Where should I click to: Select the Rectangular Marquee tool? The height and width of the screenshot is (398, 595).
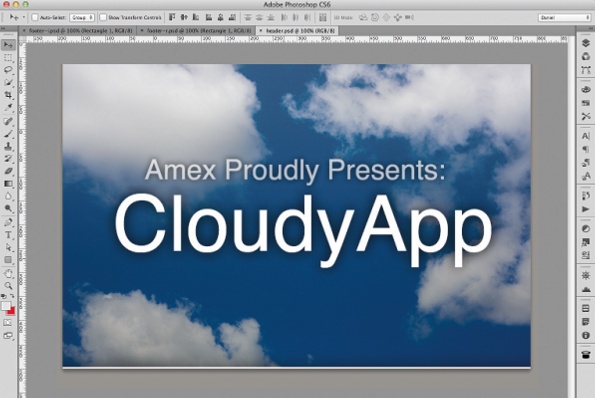click(8, 58)
